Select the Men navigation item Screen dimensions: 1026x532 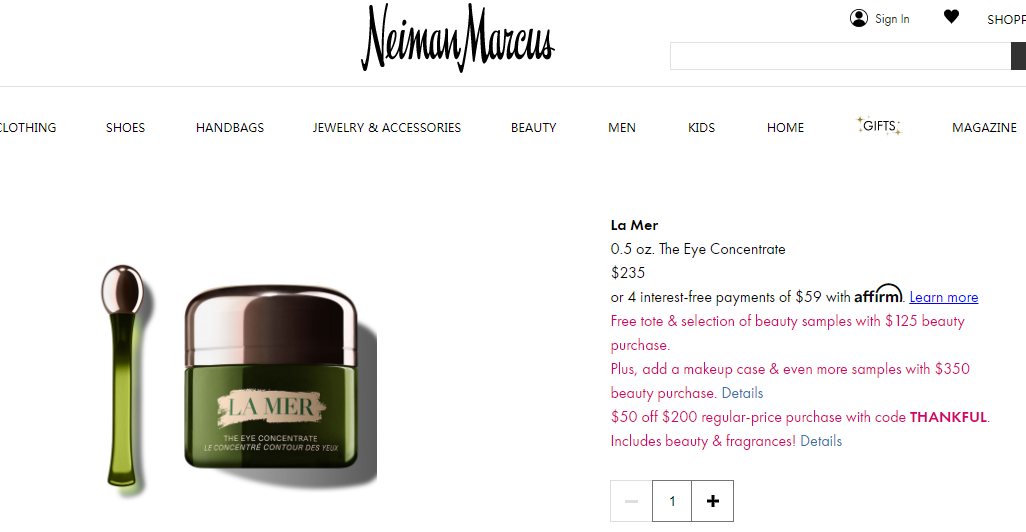tap(622, 128)
